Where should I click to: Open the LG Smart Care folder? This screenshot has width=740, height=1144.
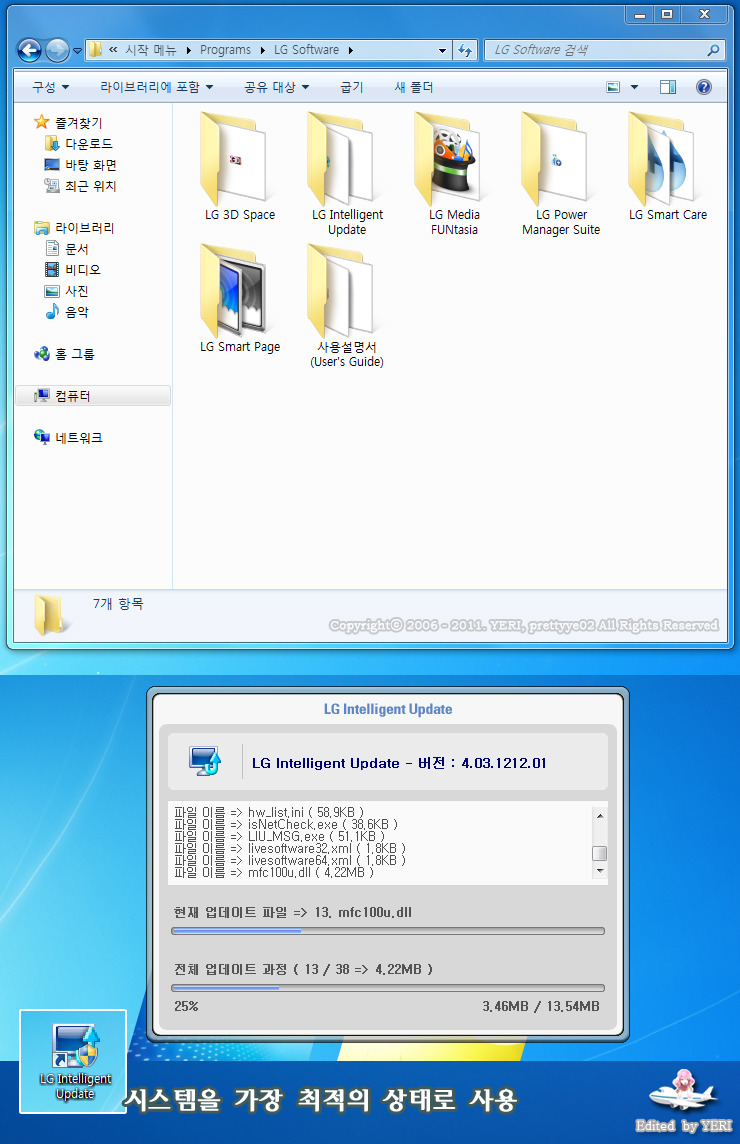(668, 166)
